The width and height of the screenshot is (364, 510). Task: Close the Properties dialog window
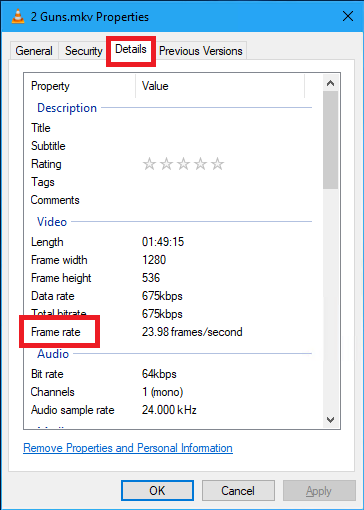[x=348, y=16]
